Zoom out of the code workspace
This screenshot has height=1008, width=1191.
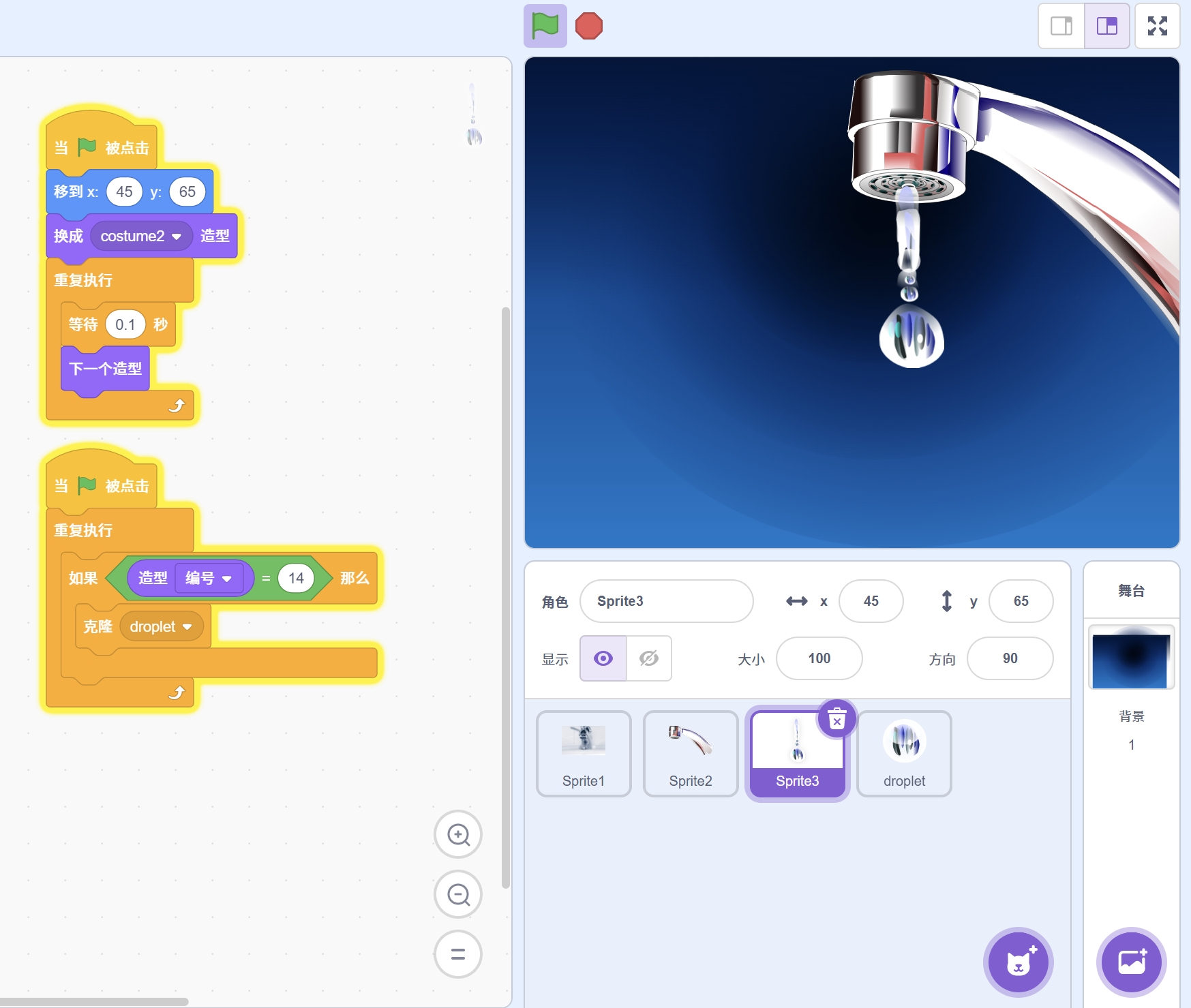pos(458,894)
